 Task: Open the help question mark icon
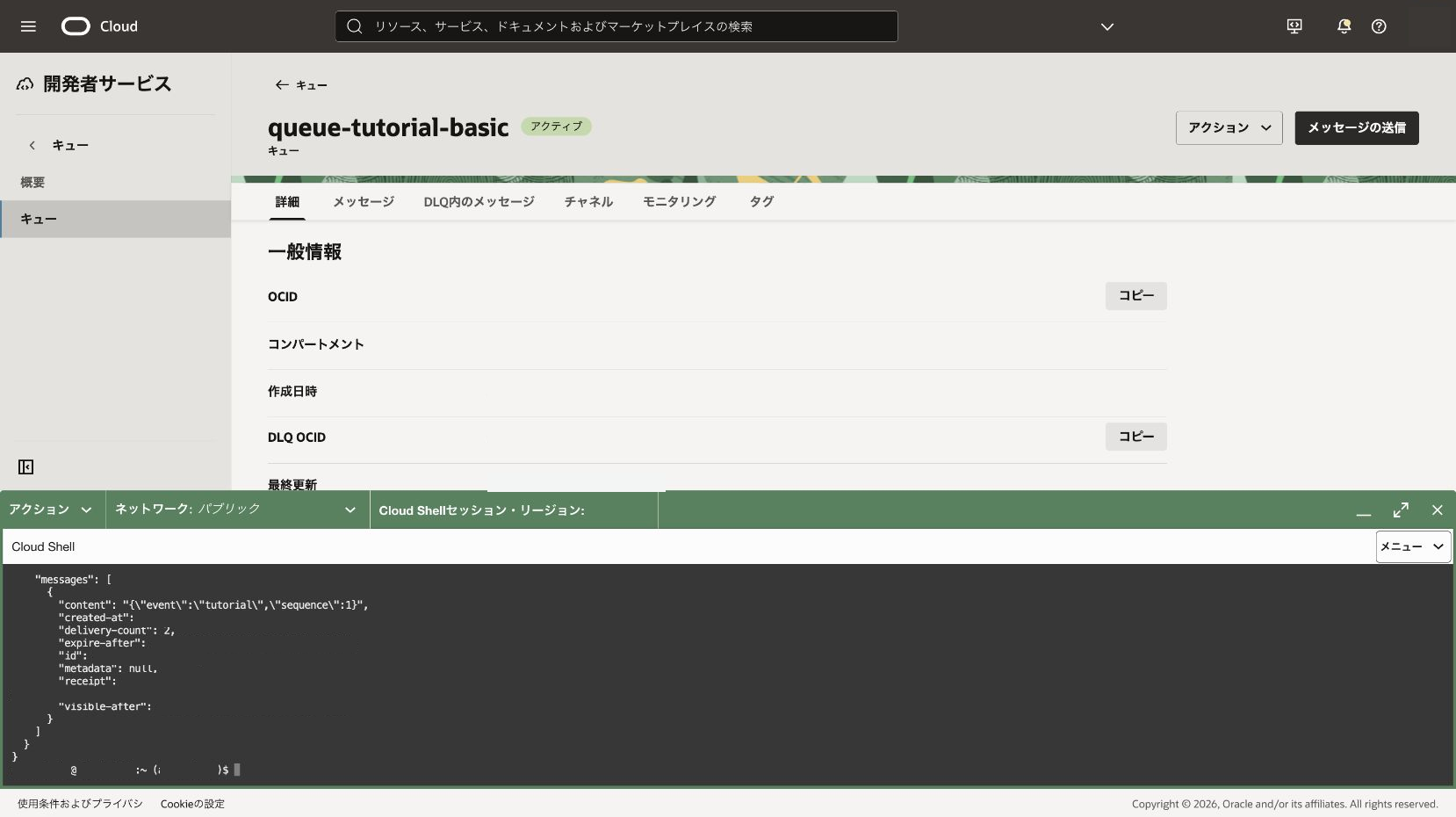[x=1379, y=26]
